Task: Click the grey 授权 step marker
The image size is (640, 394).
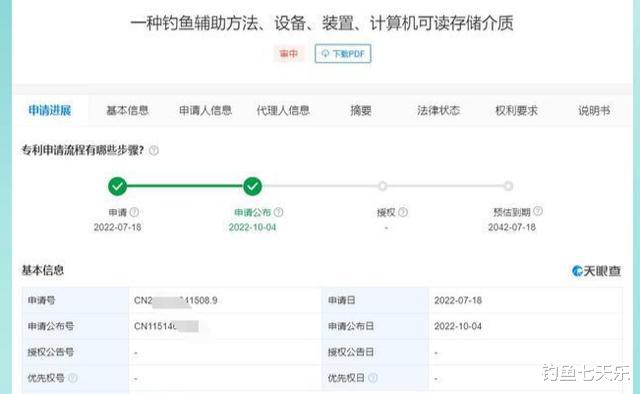Action: pyautogui.click(x=382, y=186)
